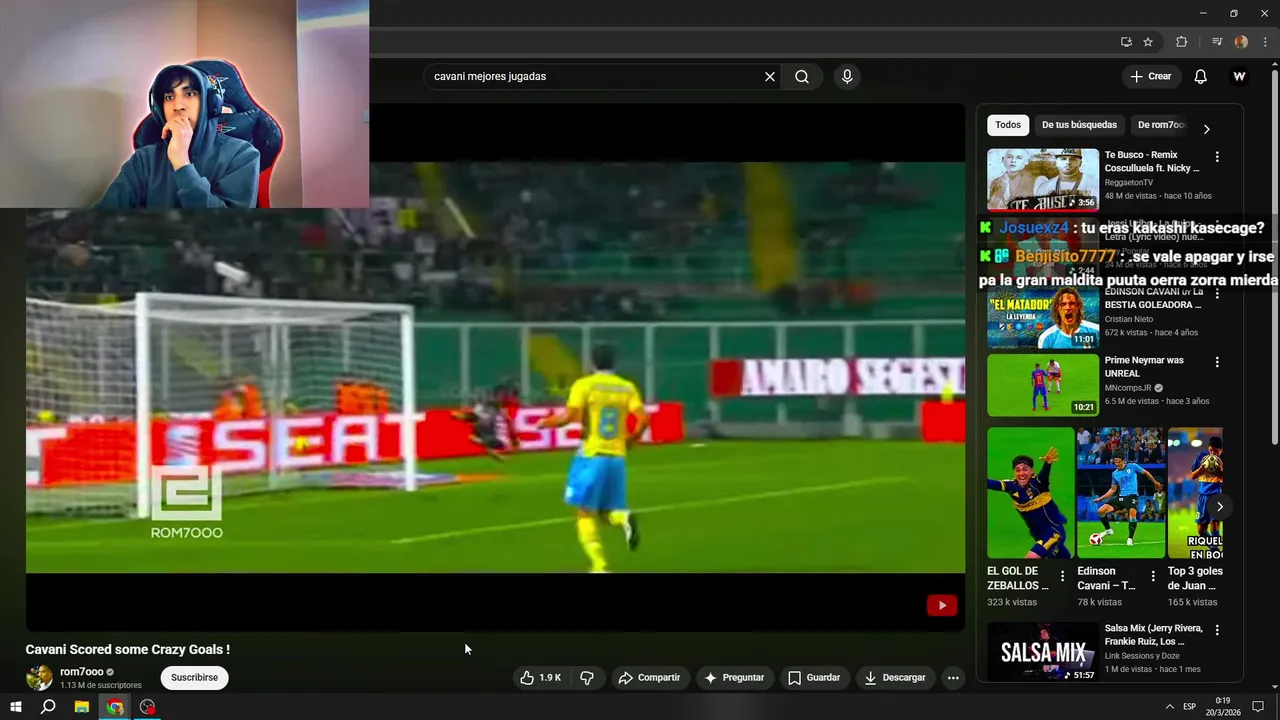This screenshot has width=1280, height=720.
Task: Subscribe with Suscribirse button
Action: click(x=195, y=678)
